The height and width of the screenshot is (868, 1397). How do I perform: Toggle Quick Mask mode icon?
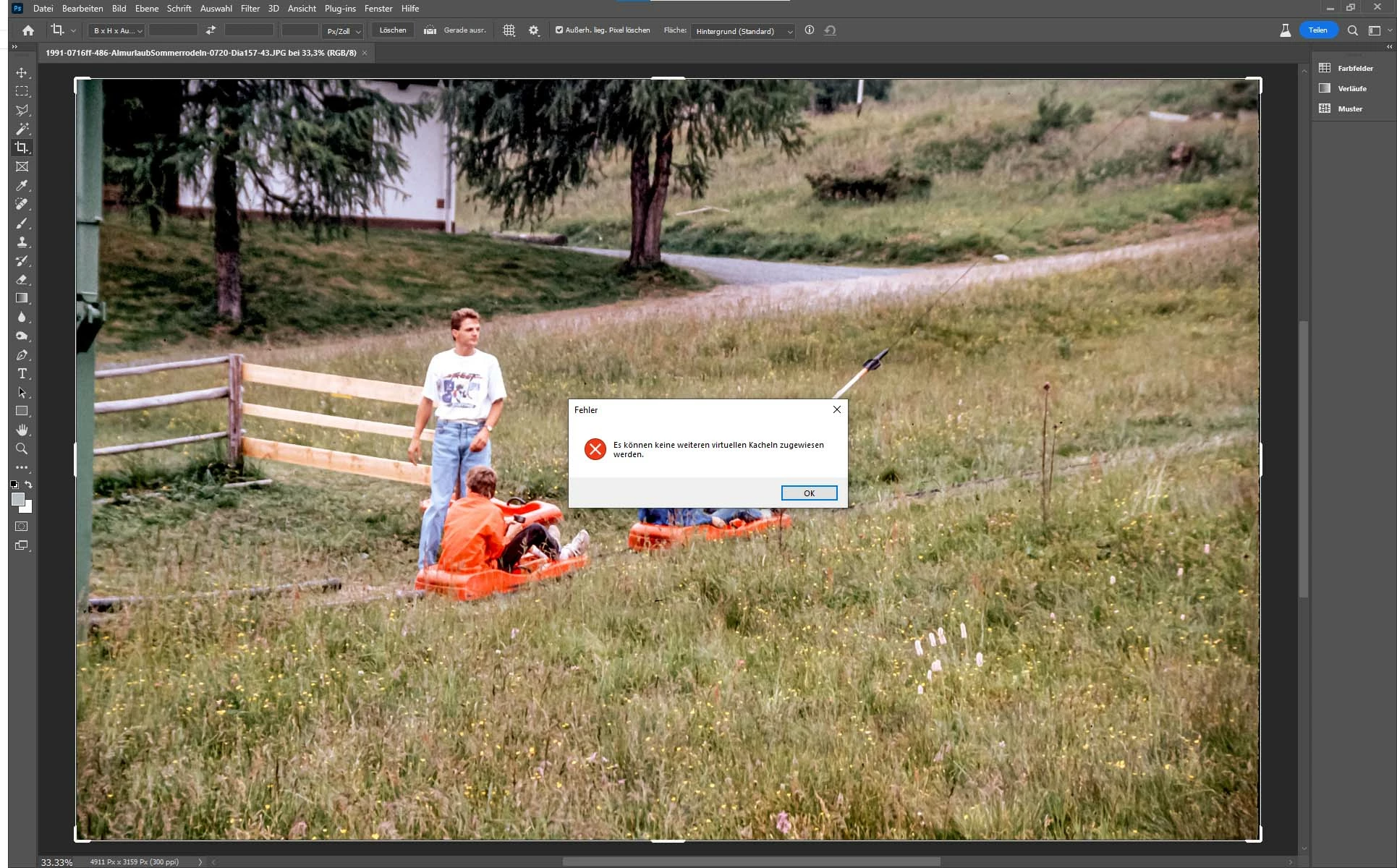[22, 527]
